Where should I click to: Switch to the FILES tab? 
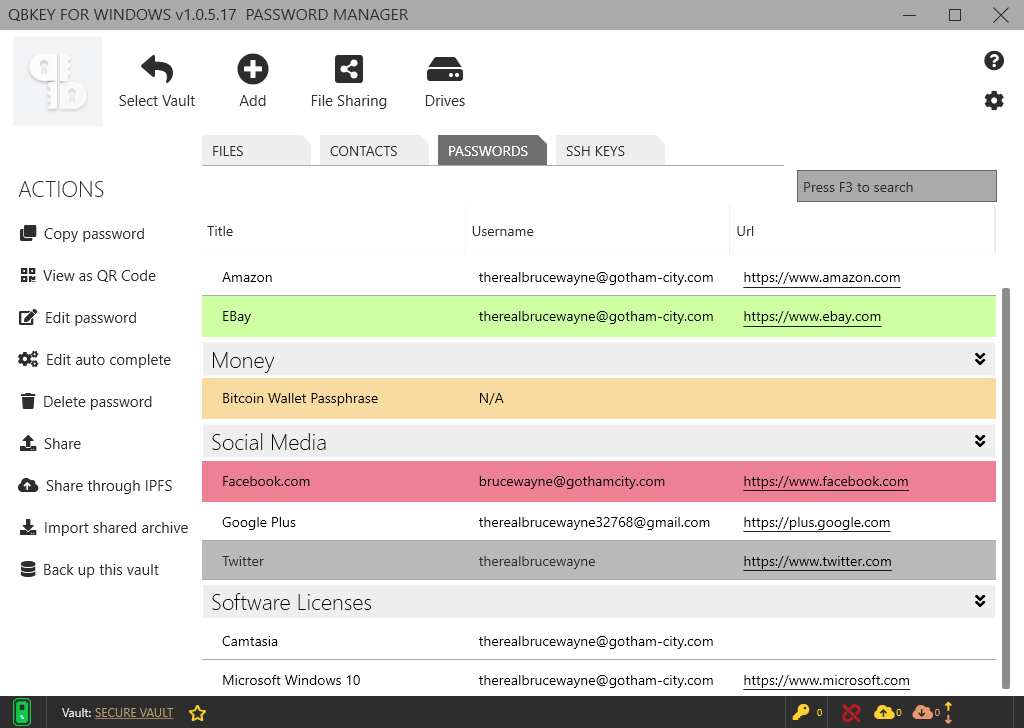(256, 150)
